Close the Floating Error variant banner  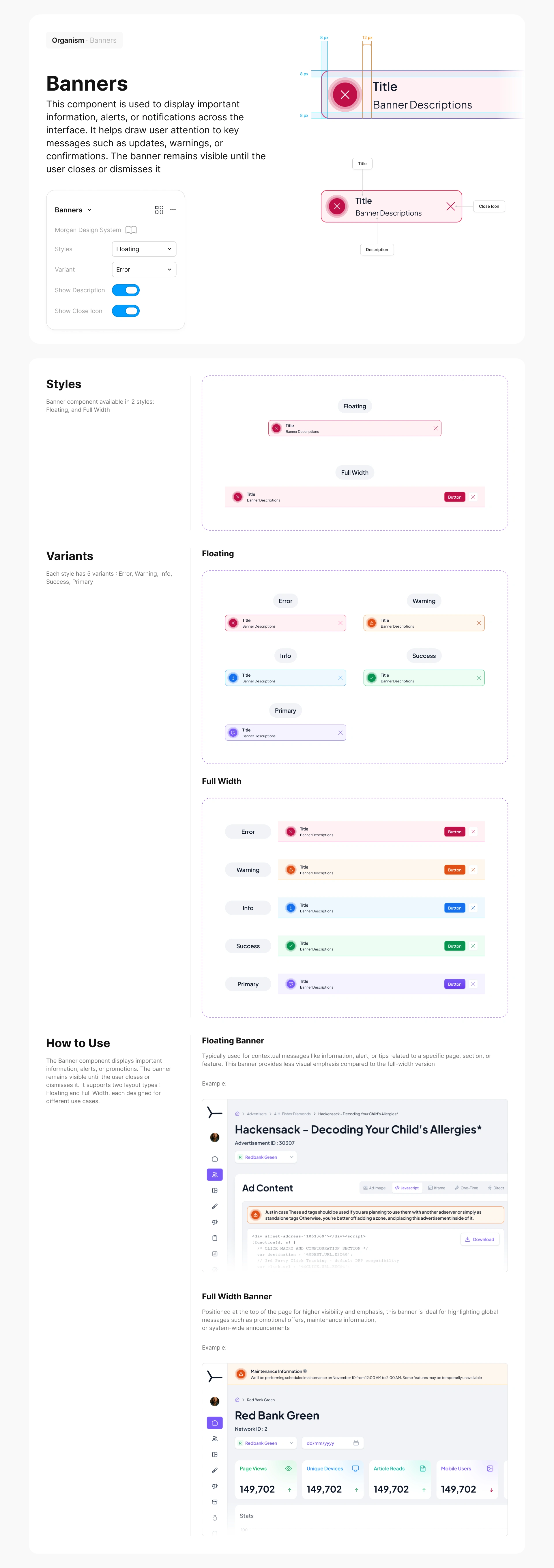point(340,623)
